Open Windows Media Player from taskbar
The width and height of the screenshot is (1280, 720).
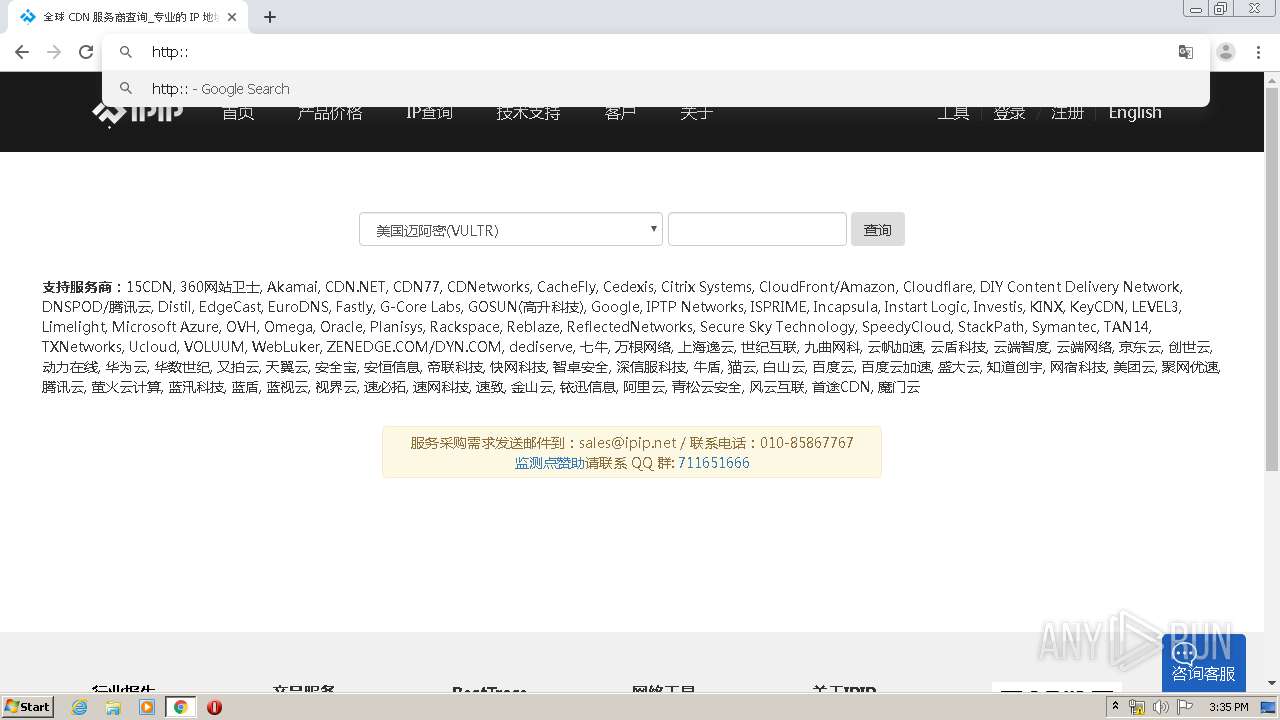tap(147, 706)
